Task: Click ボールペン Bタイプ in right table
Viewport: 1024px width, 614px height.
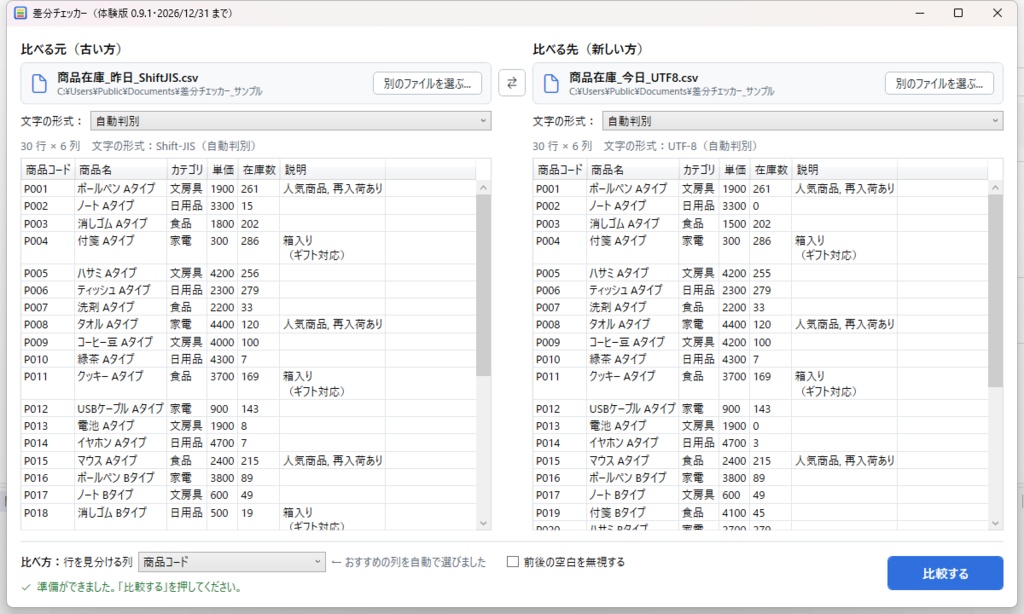Action: pos(628,477)
